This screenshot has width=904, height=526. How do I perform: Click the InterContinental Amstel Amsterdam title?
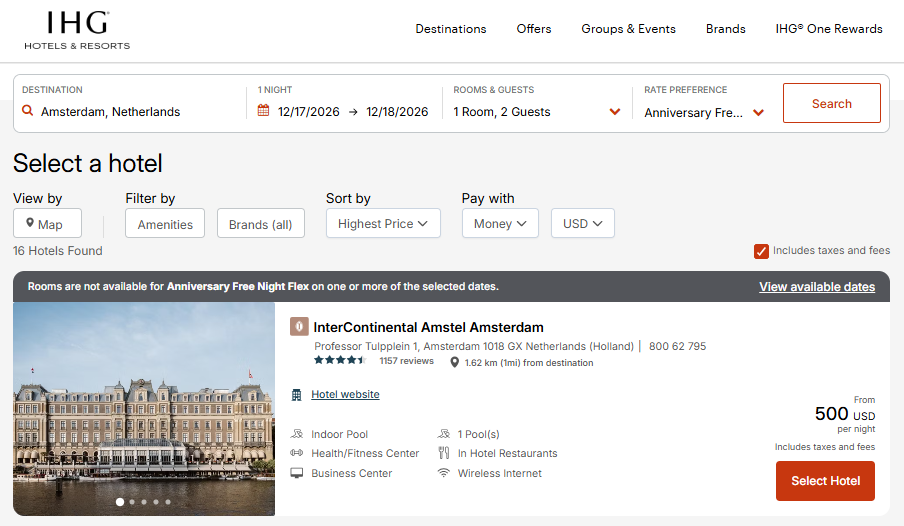tap(428, 327)
